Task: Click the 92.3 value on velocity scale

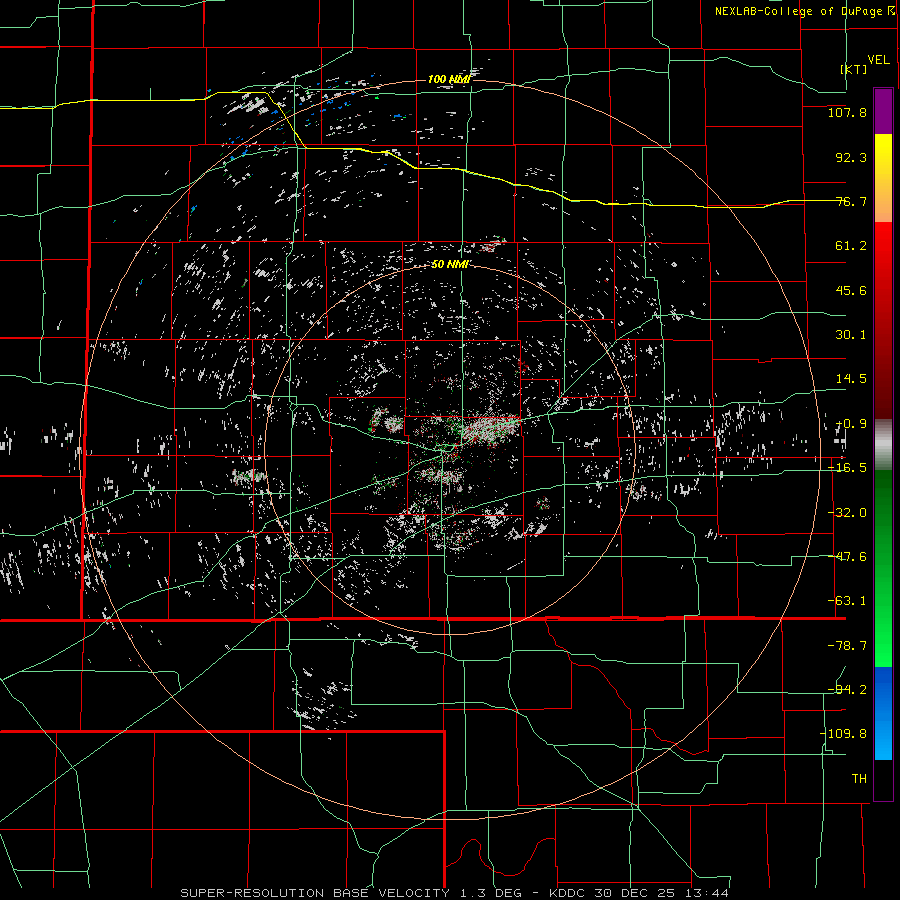Action: click(851, 157)
